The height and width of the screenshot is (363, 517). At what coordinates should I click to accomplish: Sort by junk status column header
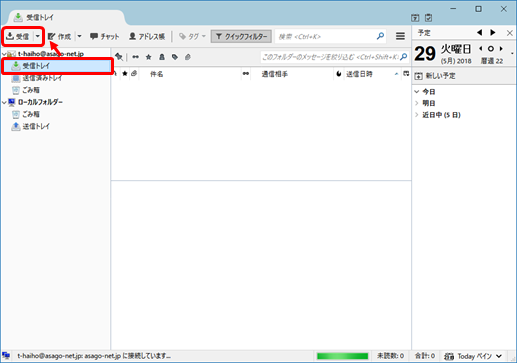339,74
